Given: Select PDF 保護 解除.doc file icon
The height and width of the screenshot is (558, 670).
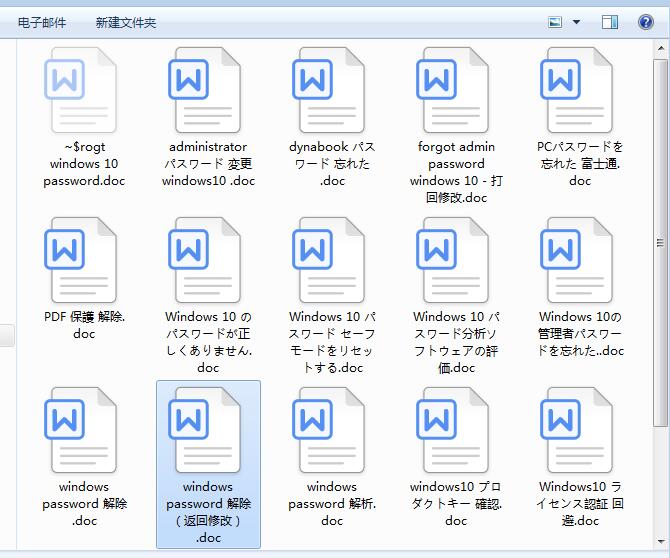Looking at the screenshot, I should tap(80, 260).
